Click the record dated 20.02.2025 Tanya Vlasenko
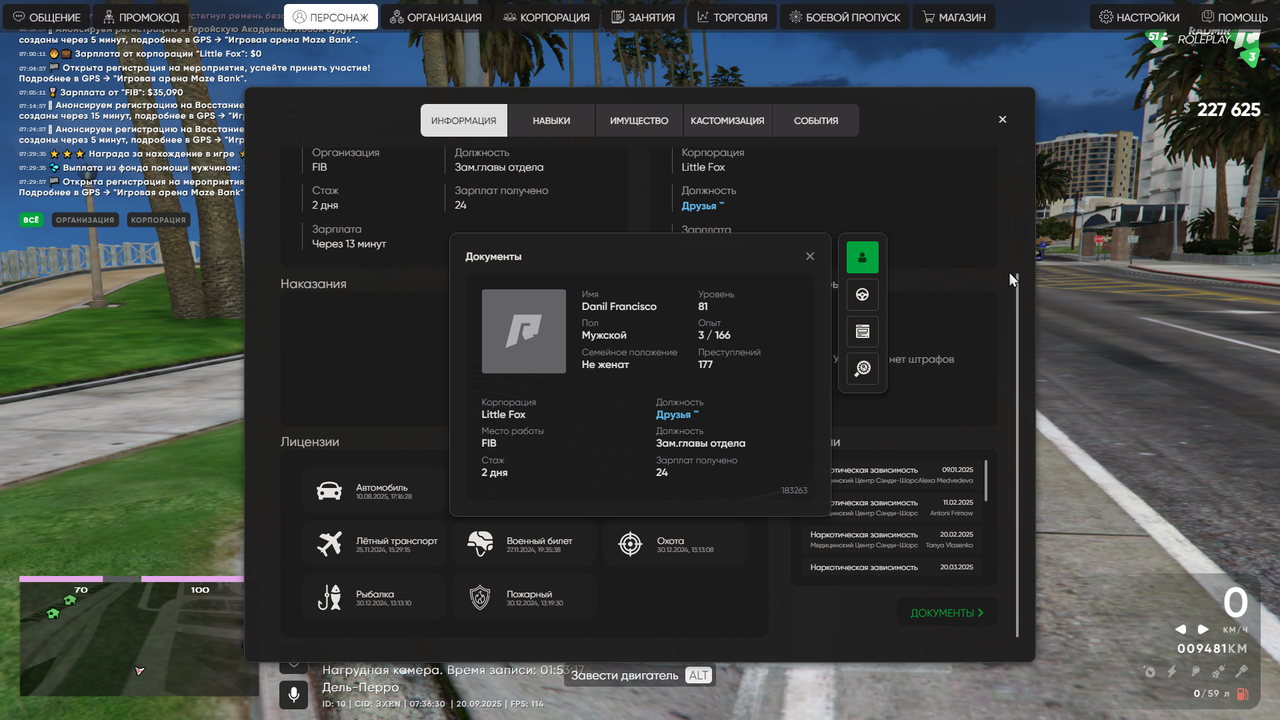1280x720 pixels. click(891, 540)
